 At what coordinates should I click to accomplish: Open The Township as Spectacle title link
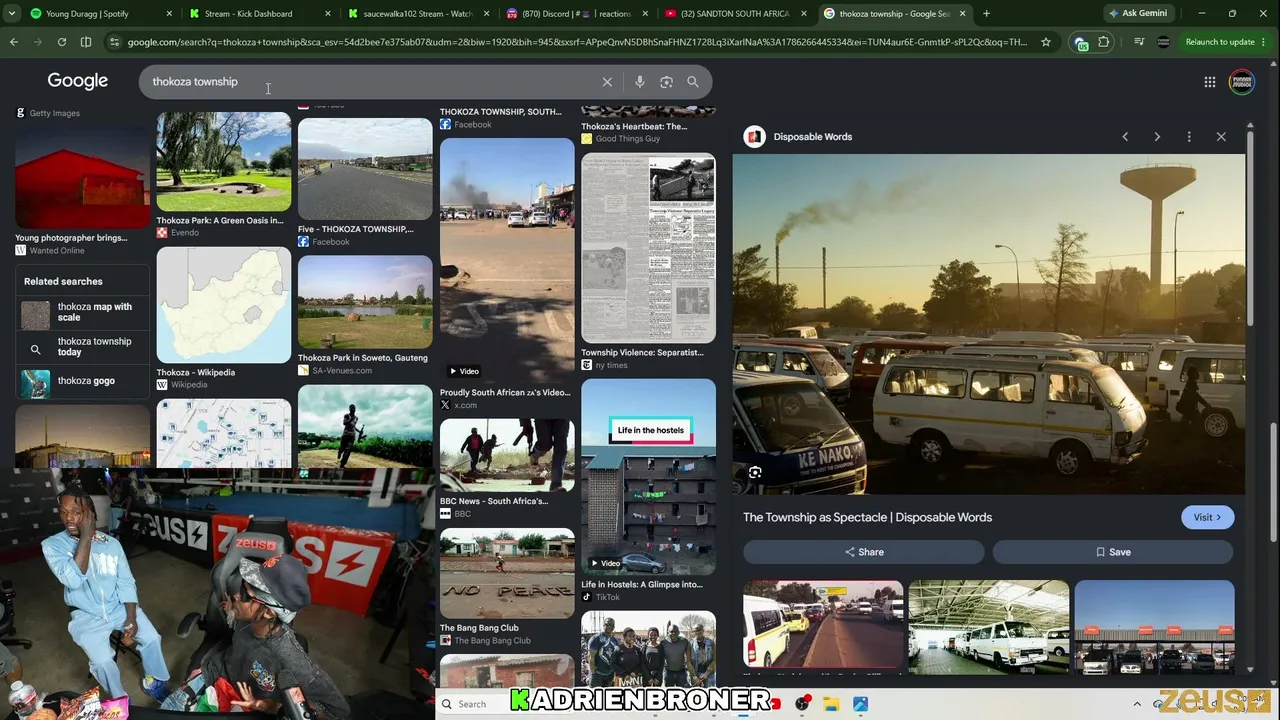[x=867, y=517]
